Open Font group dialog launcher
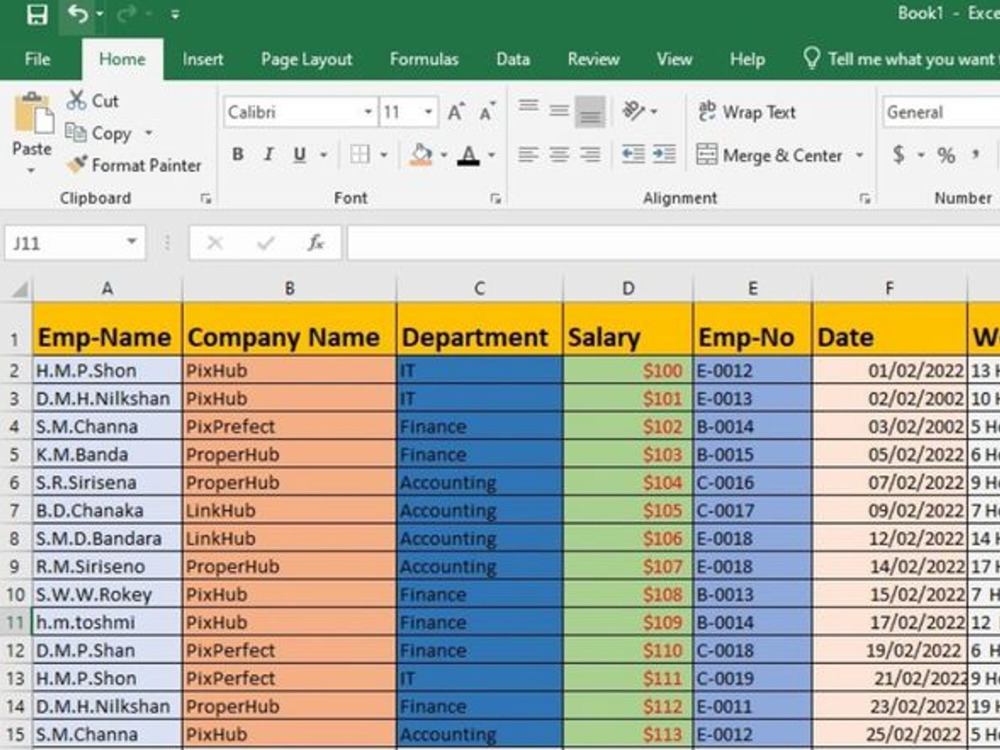1000x750 pixels. (x=495, y=199)
